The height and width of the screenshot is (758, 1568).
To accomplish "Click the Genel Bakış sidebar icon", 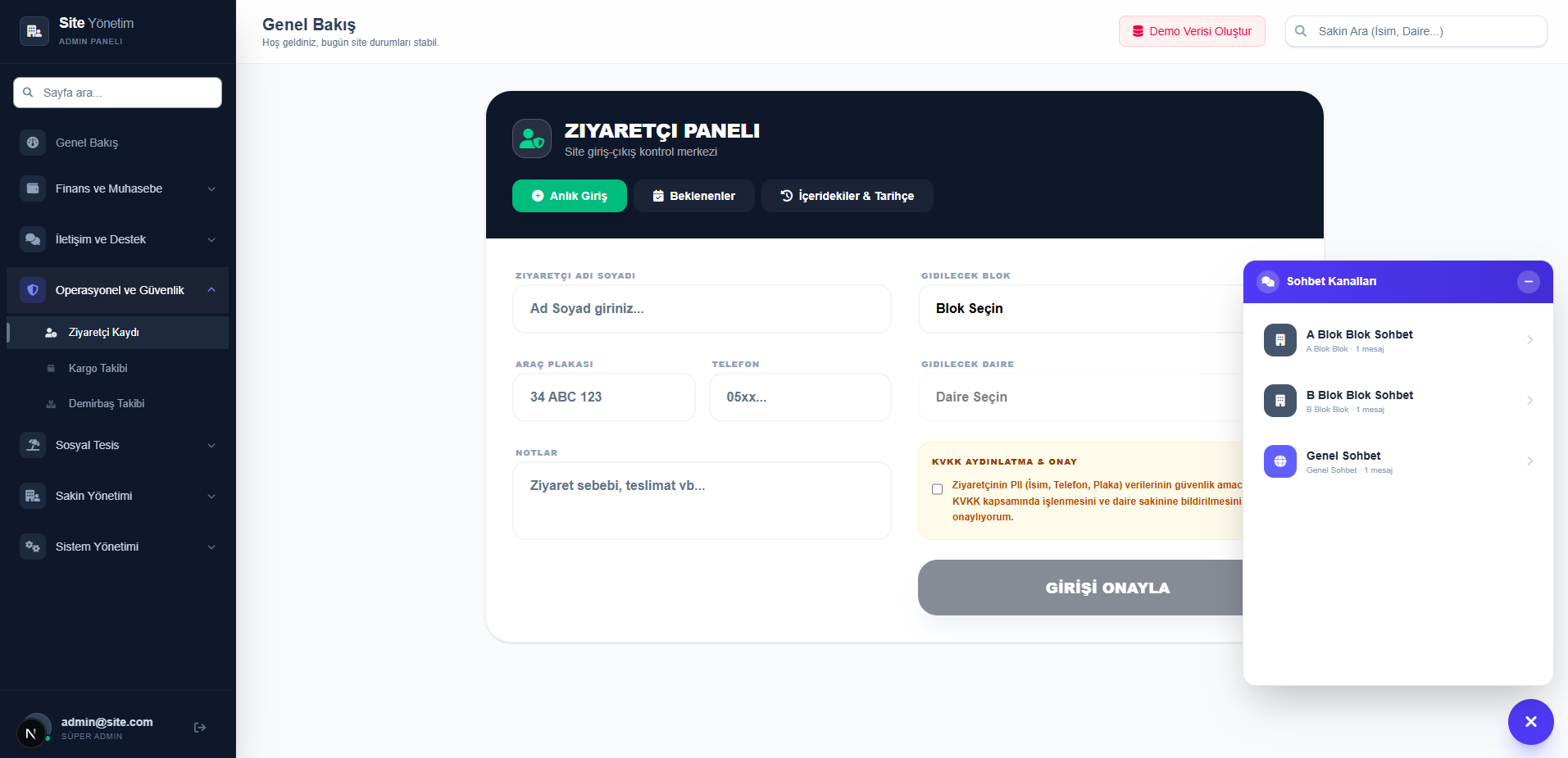I will (33, 143).
